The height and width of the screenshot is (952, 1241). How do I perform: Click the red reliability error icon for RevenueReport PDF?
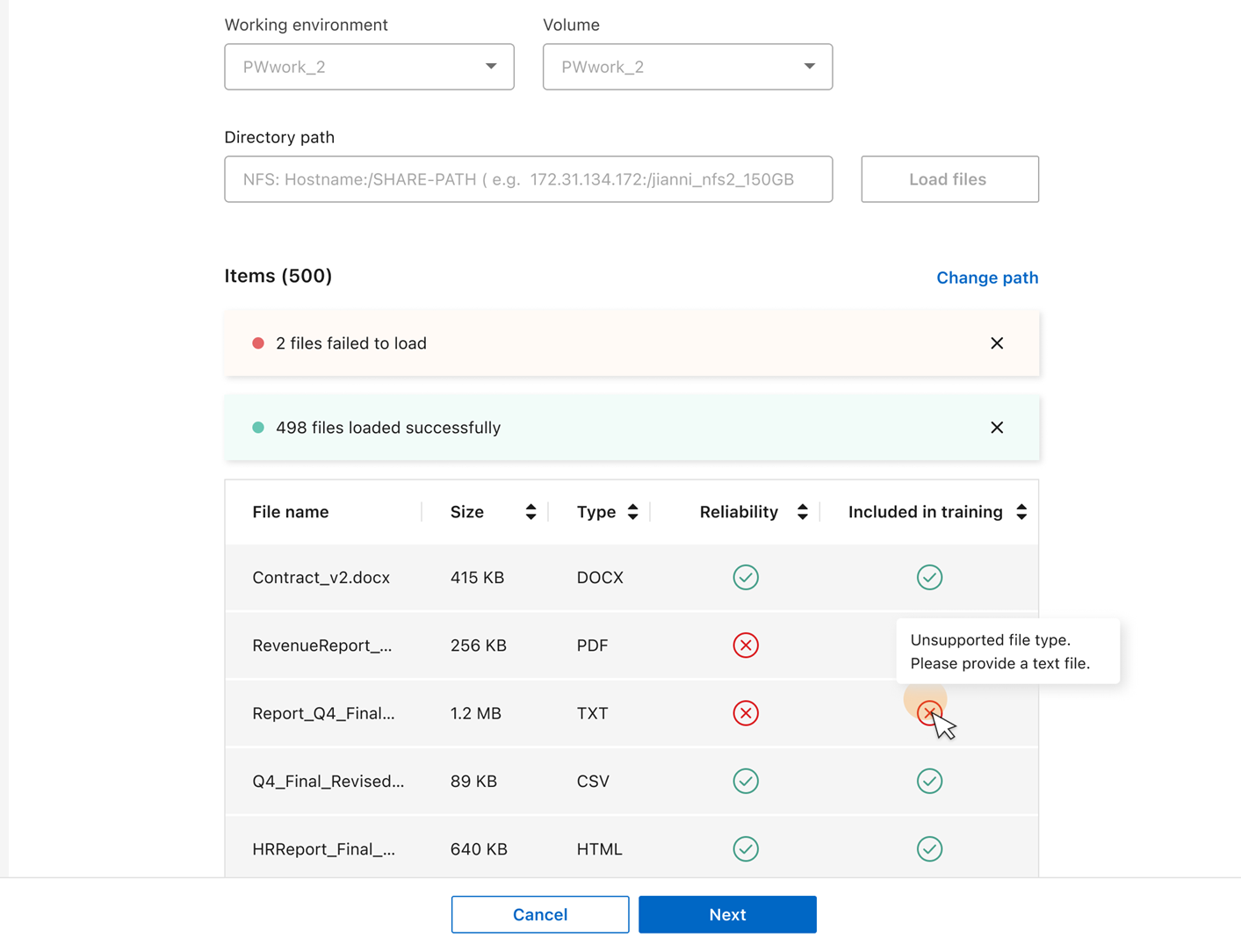[746, 645]
